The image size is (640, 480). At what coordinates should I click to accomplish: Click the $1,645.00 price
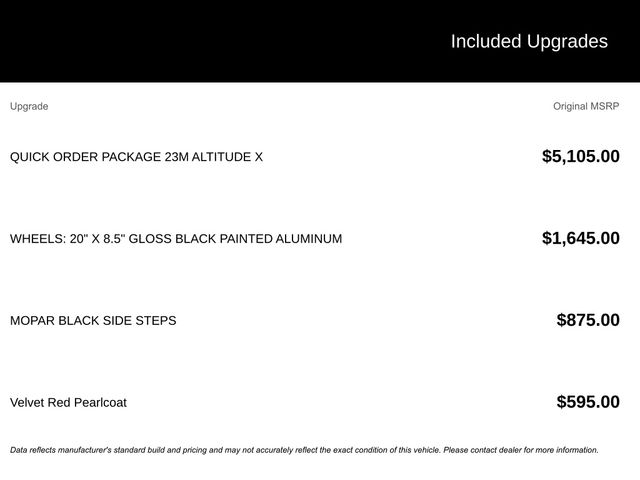coord(581,238)
